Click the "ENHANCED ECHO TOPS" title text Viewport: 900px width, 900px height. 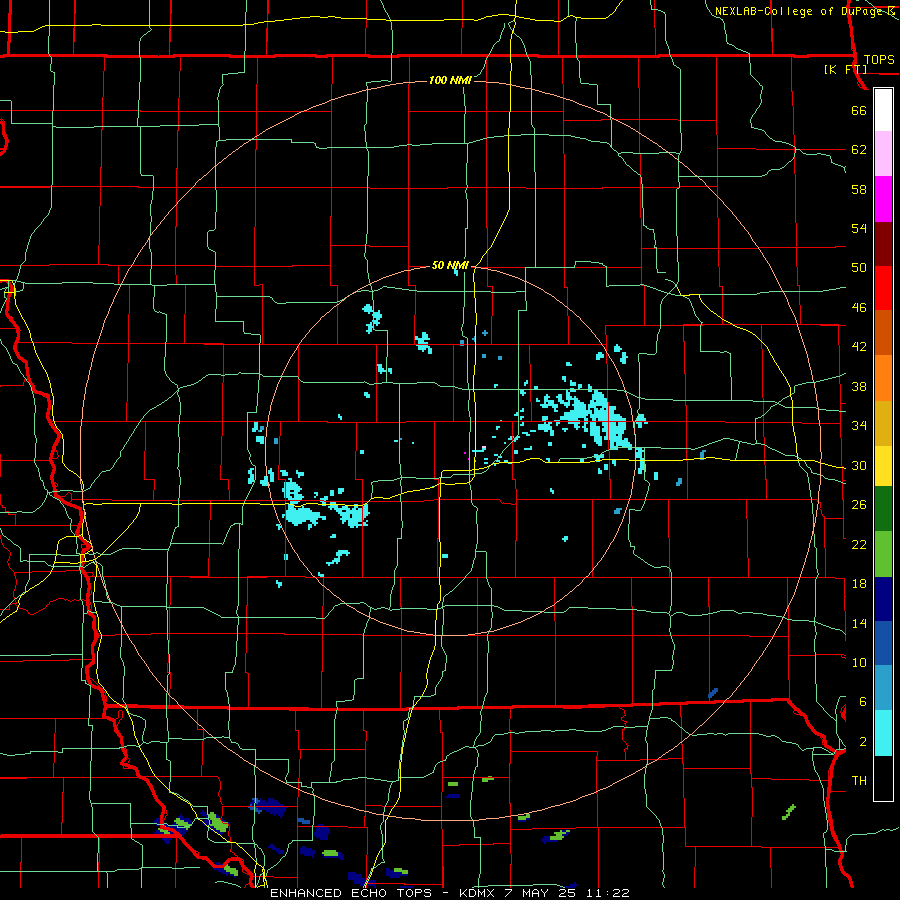(x=351, y=893)
